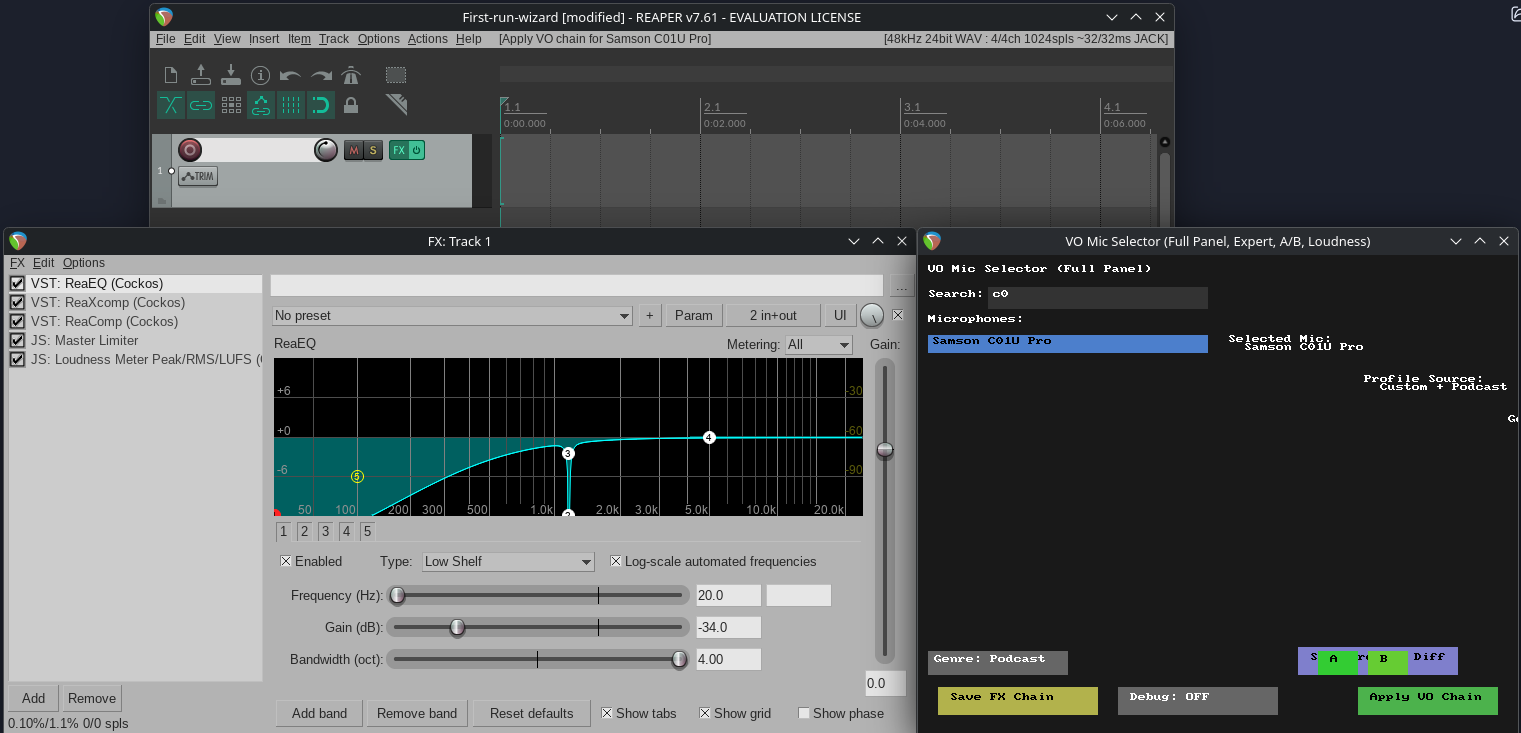Toggle the ReaEQ (Cockos) FX checkbox
This screenshot has height=733, width=1521.
pyautogui.click(x=17, y=284)
